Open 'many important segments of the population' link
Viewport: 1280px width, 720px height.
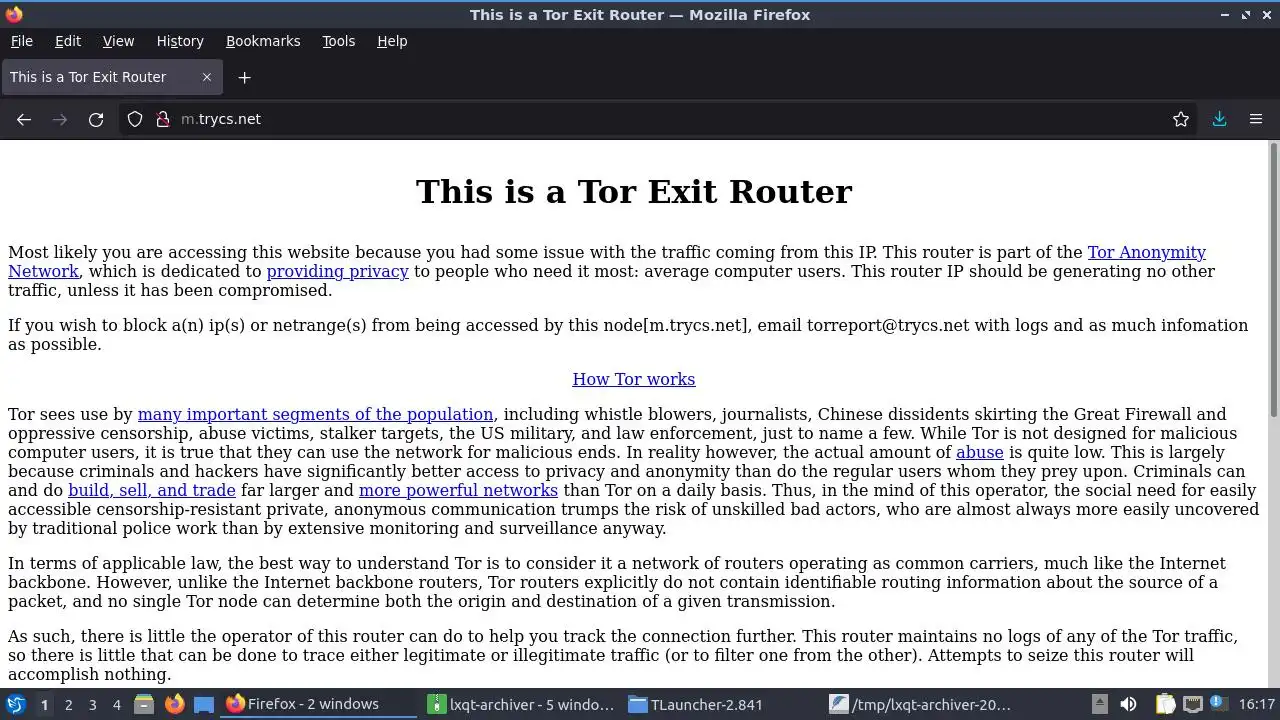[x=315, y=414]
